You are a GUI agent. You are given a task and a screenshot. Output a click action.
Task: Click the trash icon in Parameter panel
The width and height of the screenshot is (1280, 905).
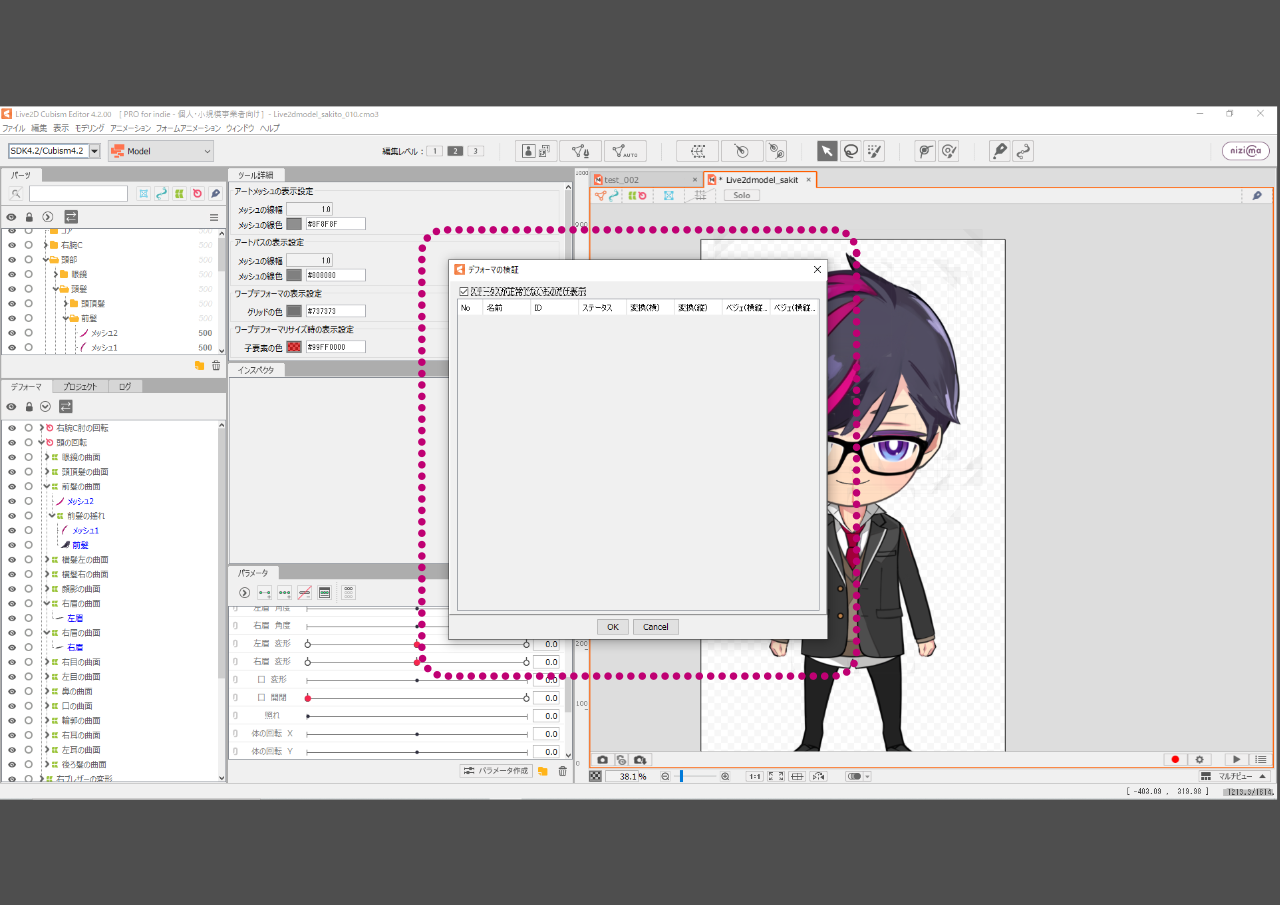tap(562, 771)
